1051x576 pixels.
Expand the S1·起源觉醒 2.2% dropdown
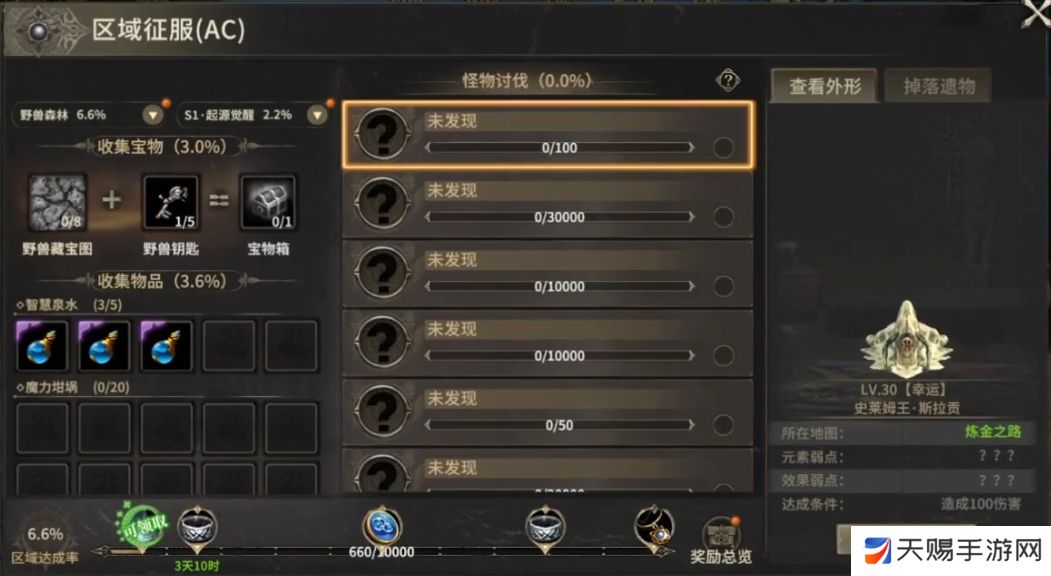[x=317, y=115]
